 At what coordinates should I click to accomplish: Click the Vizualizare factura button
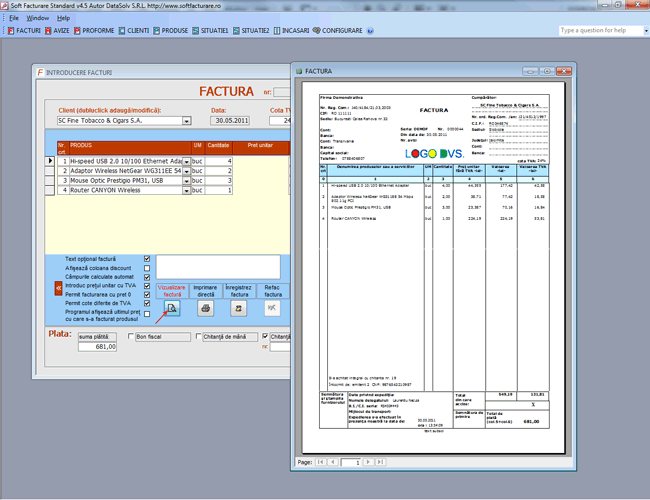pyautogui.click(x=172, y=291)
